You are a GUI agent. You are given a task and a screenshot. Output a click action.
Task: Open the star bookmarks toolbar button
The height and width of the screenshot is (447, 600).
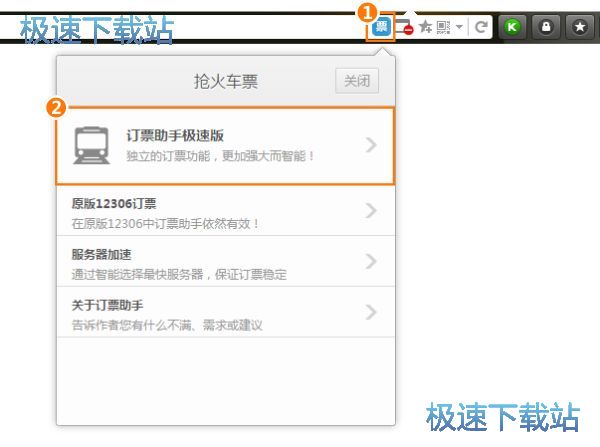click(x=580, y=27)
